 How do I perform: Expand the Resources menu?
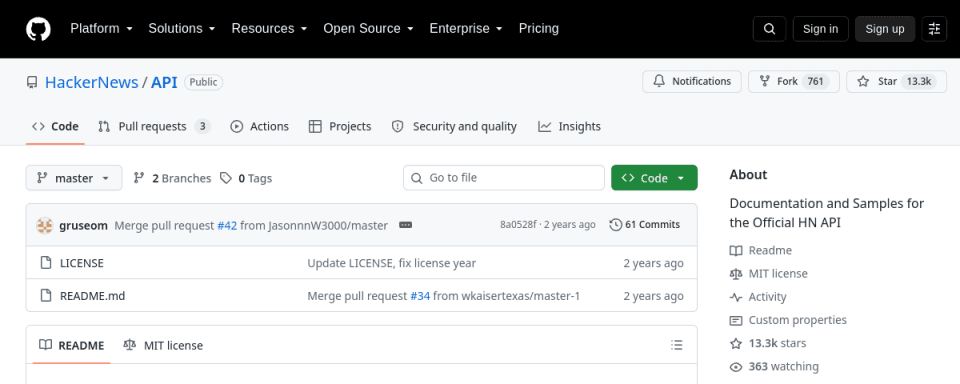click(x=269, y=29)
